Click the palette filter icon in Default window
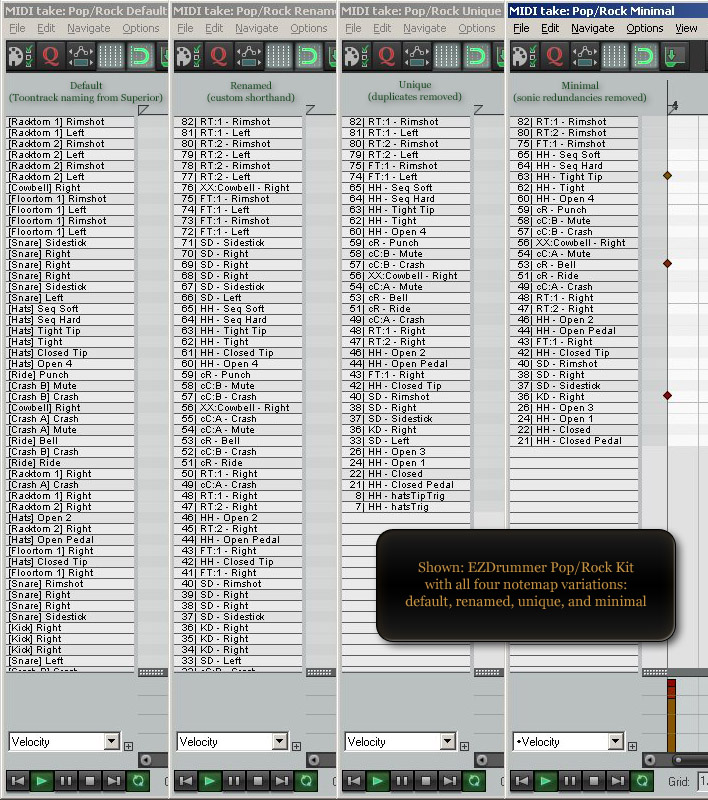The height and width of the screenshot is (800, 708). point(21,56)
